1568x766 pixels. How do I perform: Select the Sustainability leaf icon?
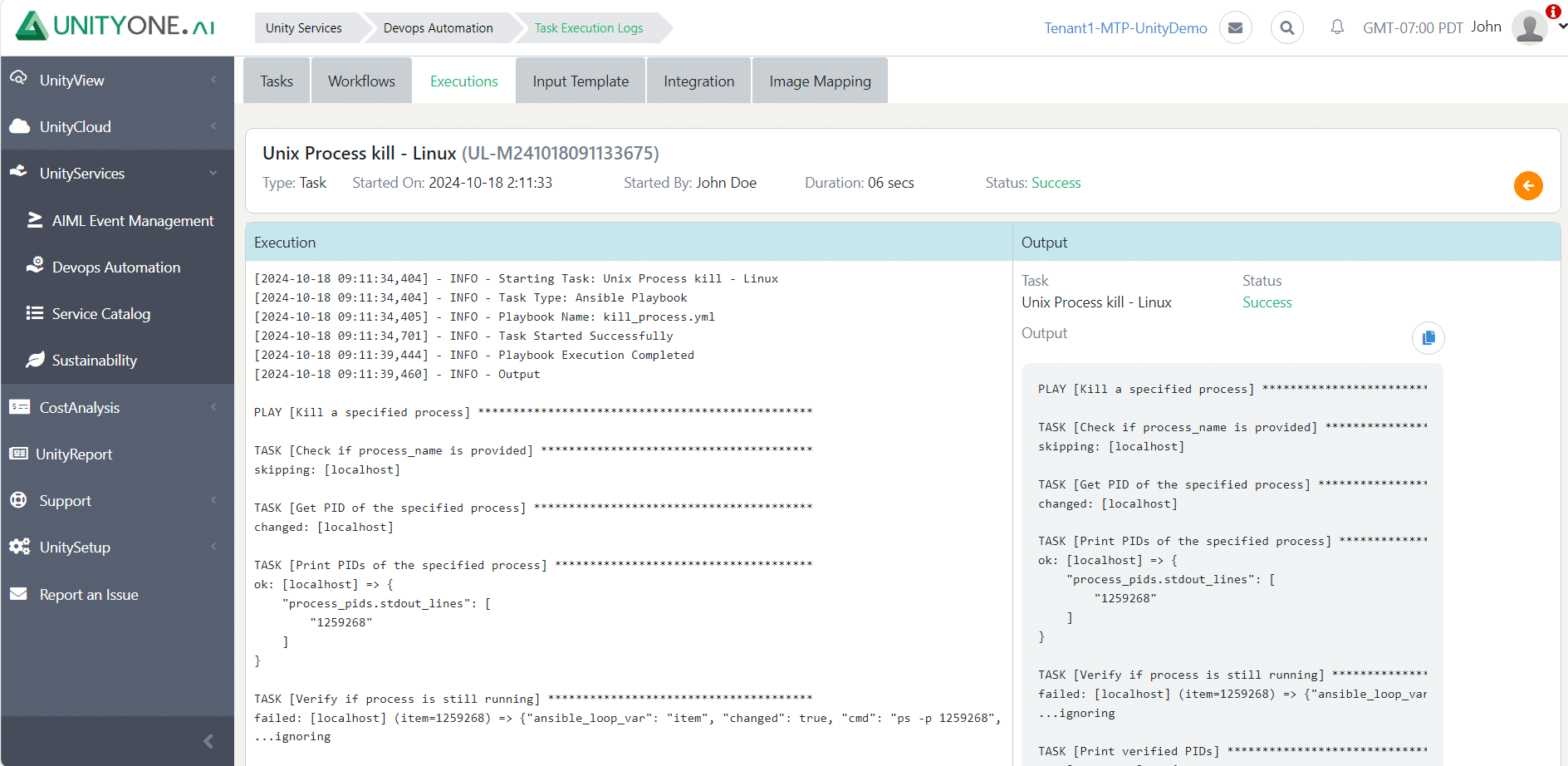pyautogui.click(x=35, y=360)
